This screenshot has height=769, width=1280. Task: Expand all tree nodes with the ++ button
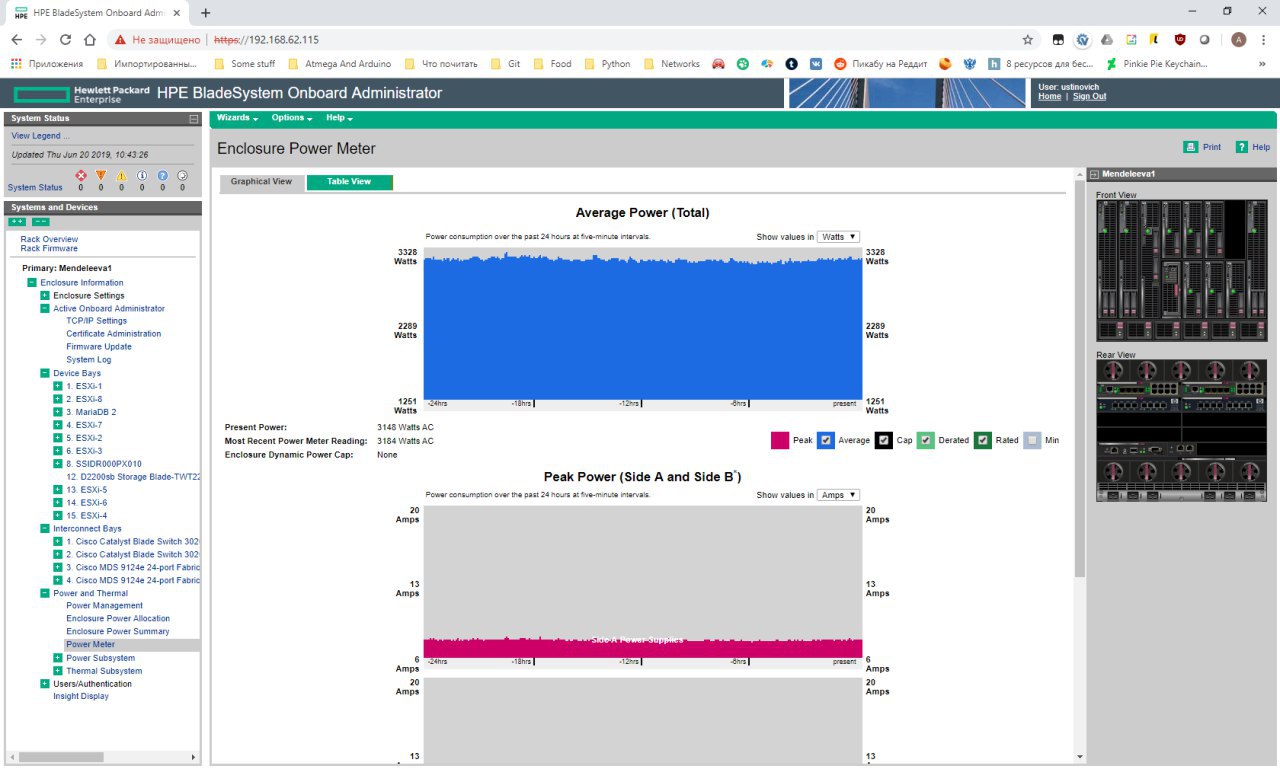pyautogui.click(x=17, y=222)
